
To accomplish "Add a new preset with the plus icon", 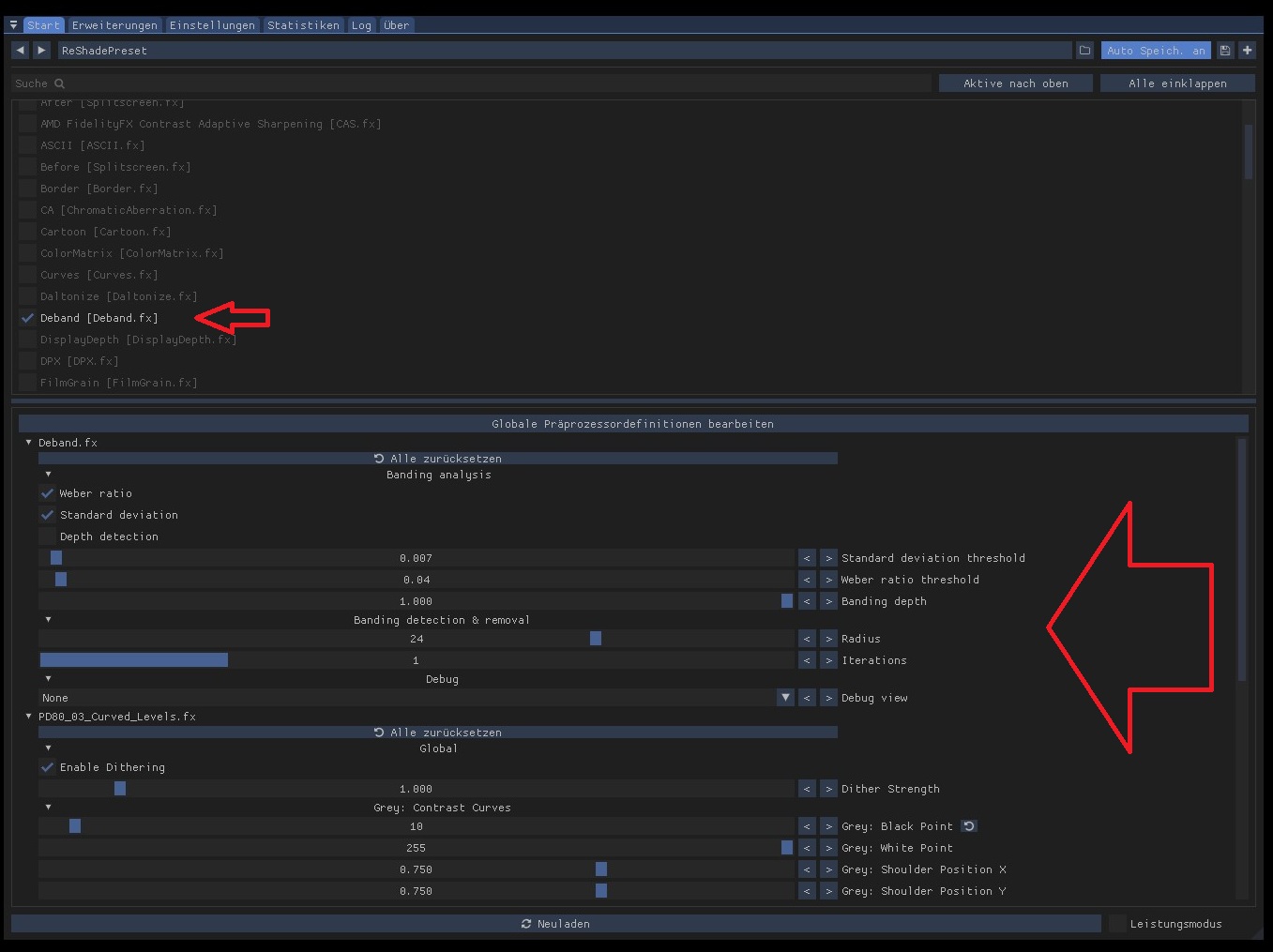I will 1247,51.
